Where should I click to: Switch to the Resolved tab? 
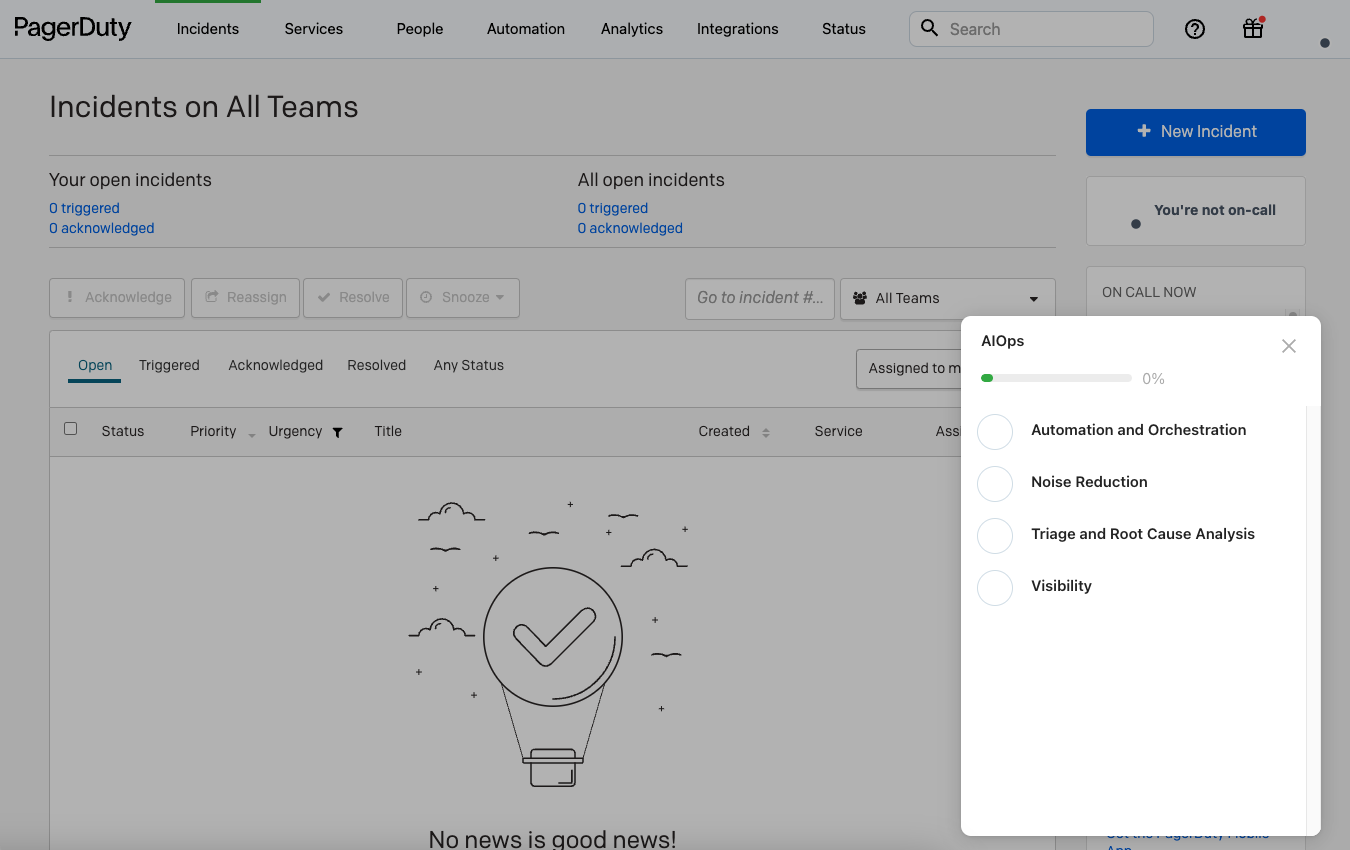tap(377, 365)
